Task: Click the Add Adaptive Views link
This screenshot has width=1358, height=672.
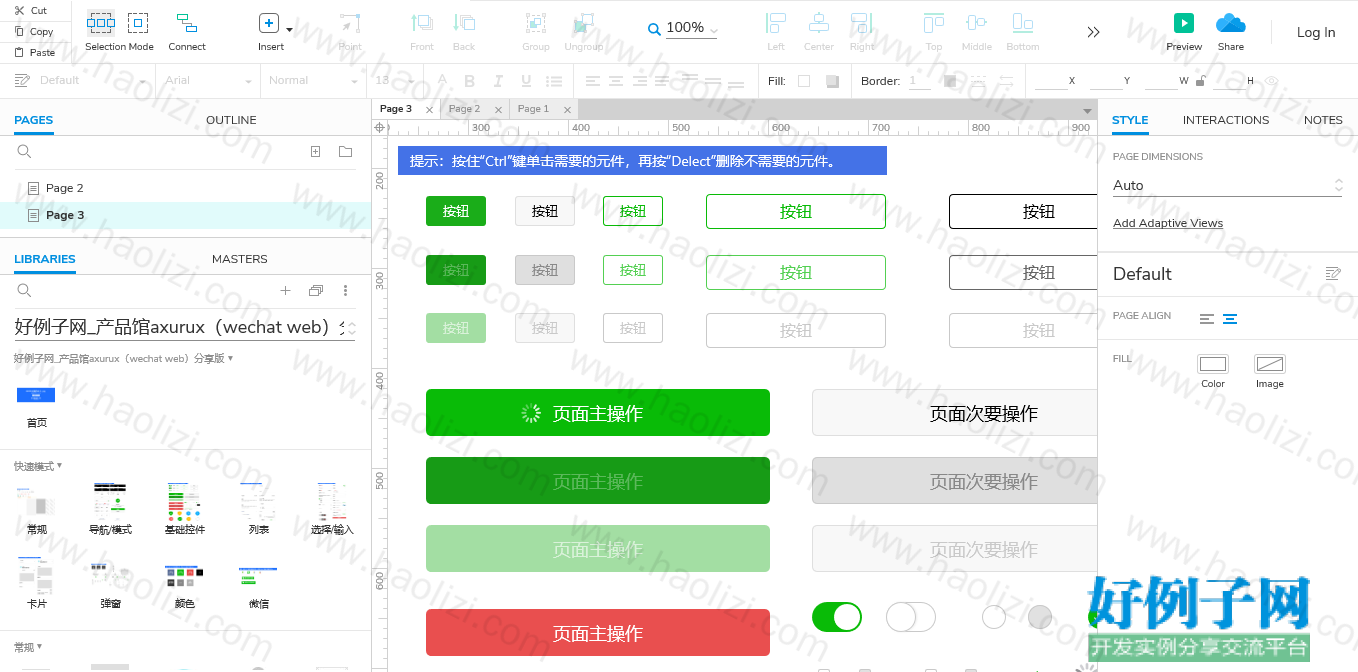Action: click(x=1168, y=223)
